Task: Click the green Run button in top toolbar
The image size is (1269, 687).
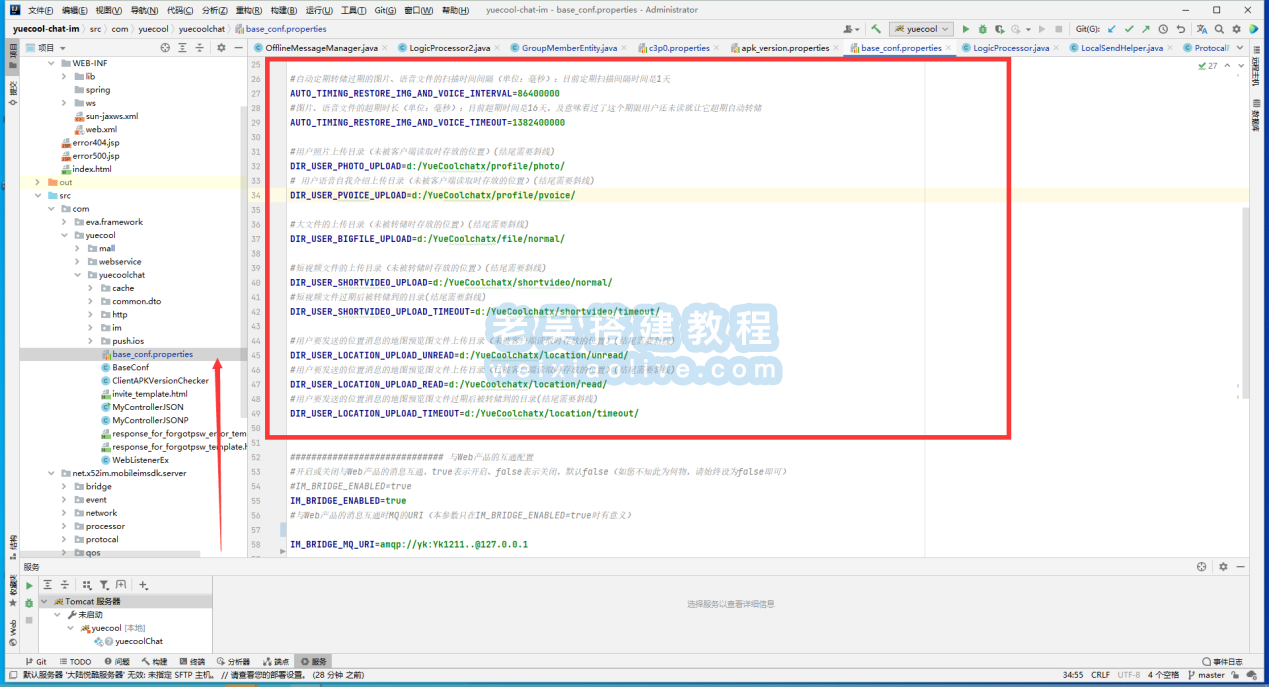Action: [966, 29]
